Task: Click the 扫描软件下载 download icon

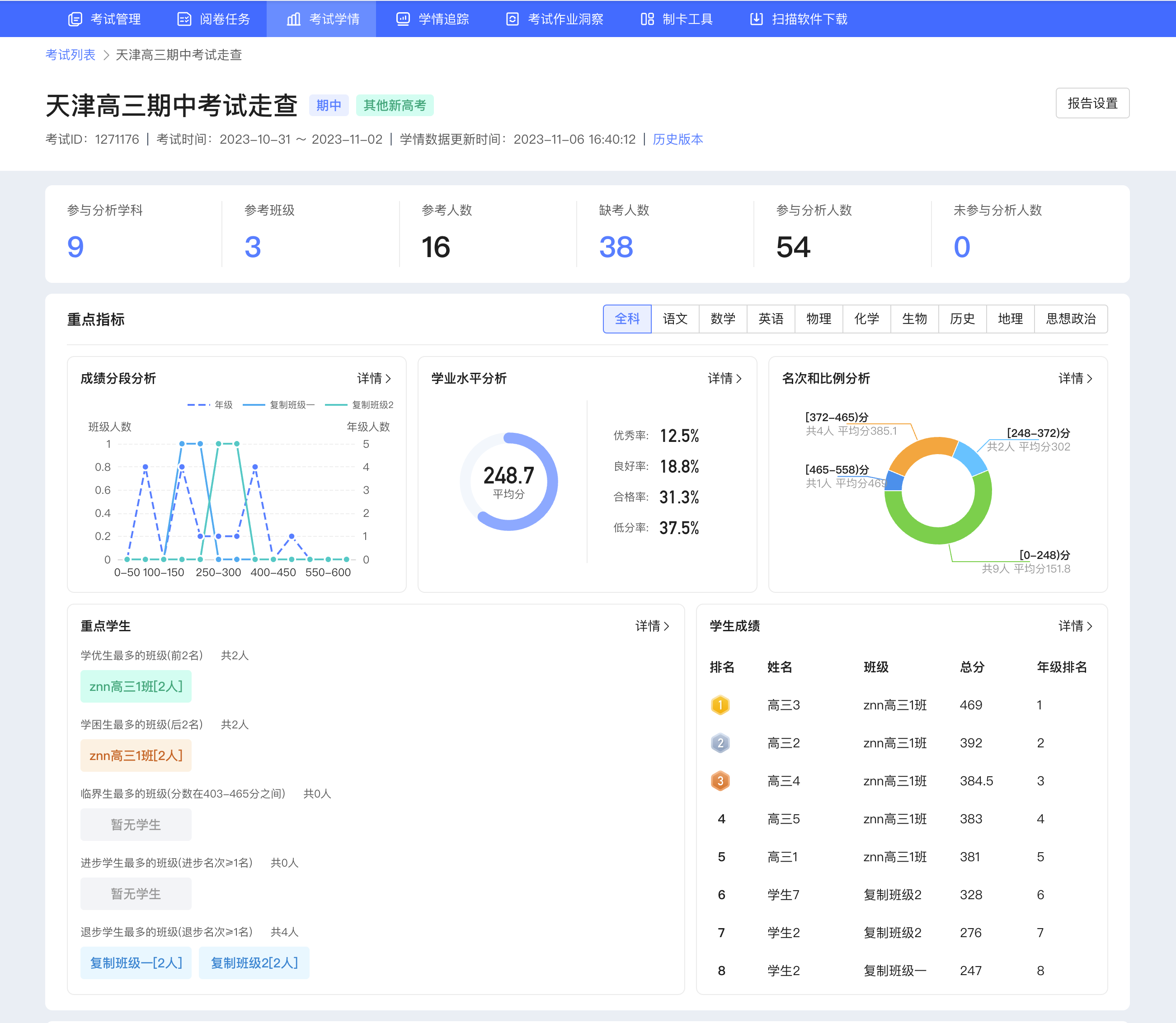Action: pos(757,19)
